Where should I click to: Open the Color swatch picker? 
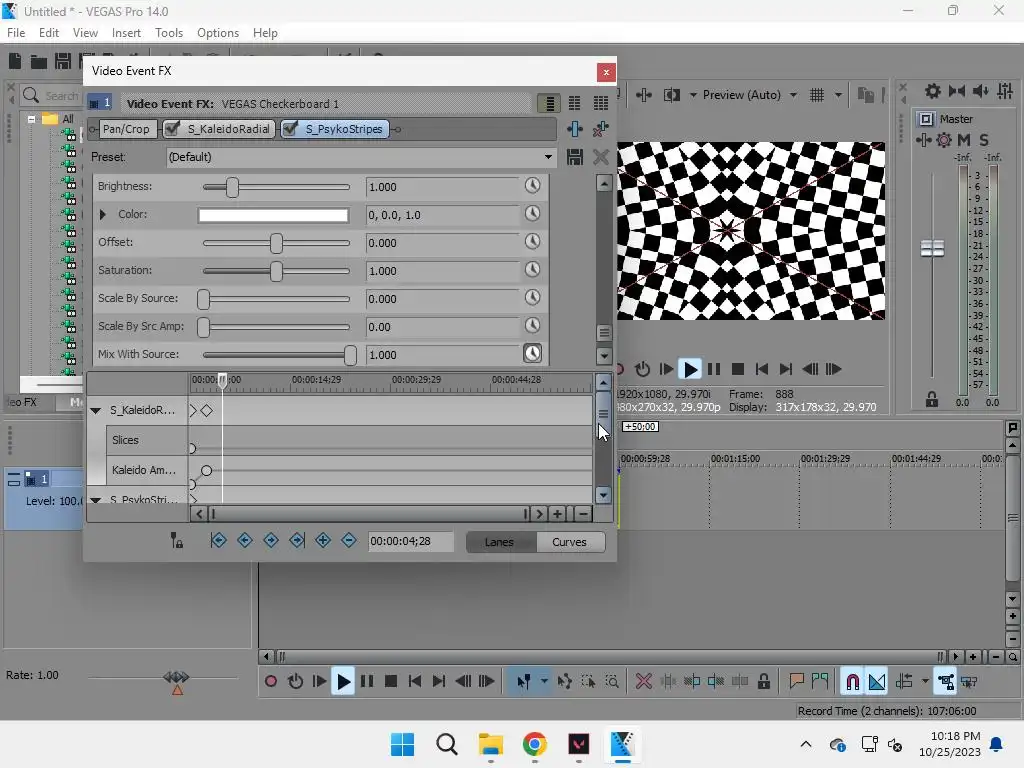(273, 215)
